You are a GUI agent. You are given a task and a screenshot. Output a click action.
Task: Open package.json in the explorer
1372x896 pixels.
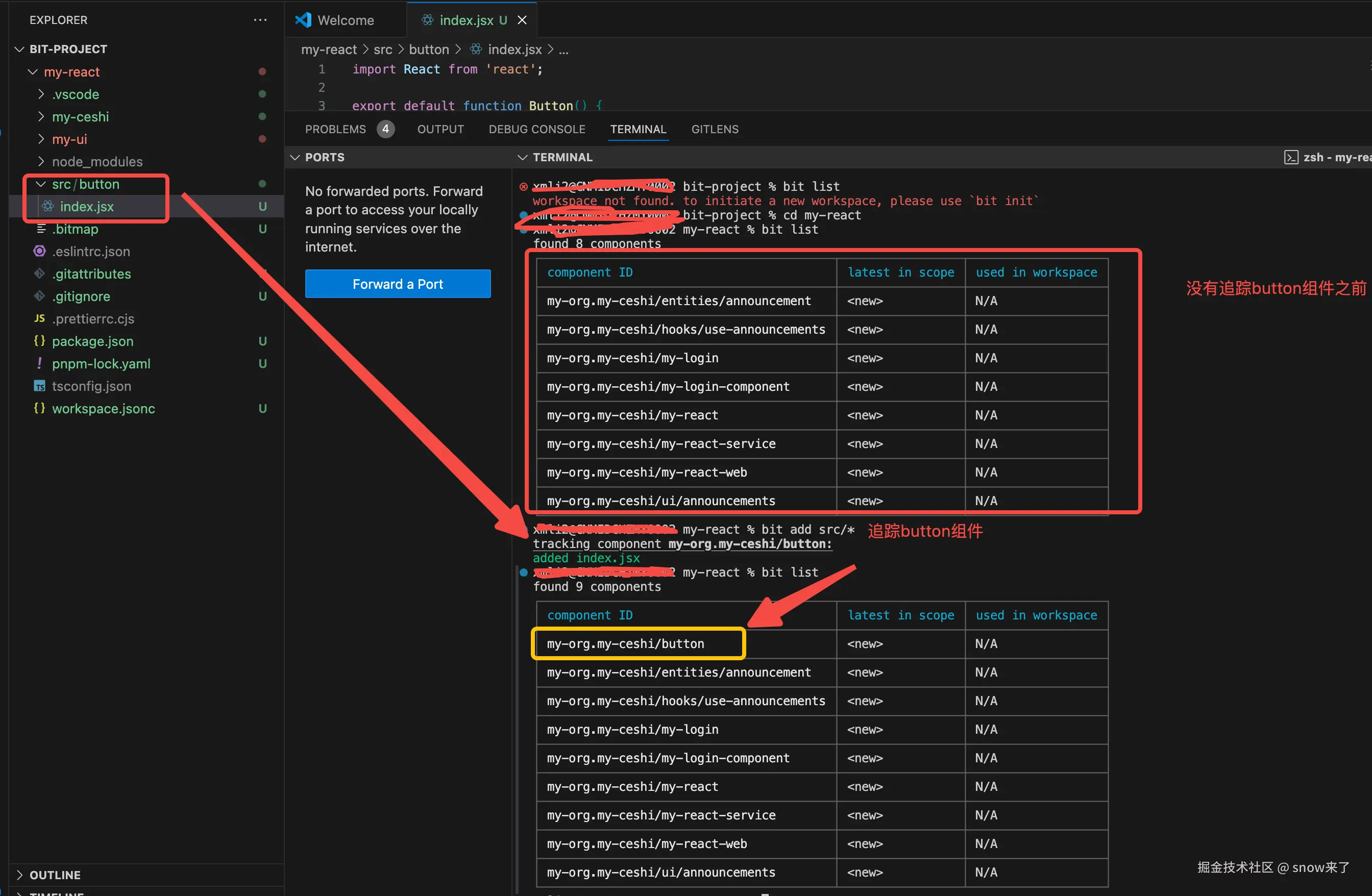point(92,341)
